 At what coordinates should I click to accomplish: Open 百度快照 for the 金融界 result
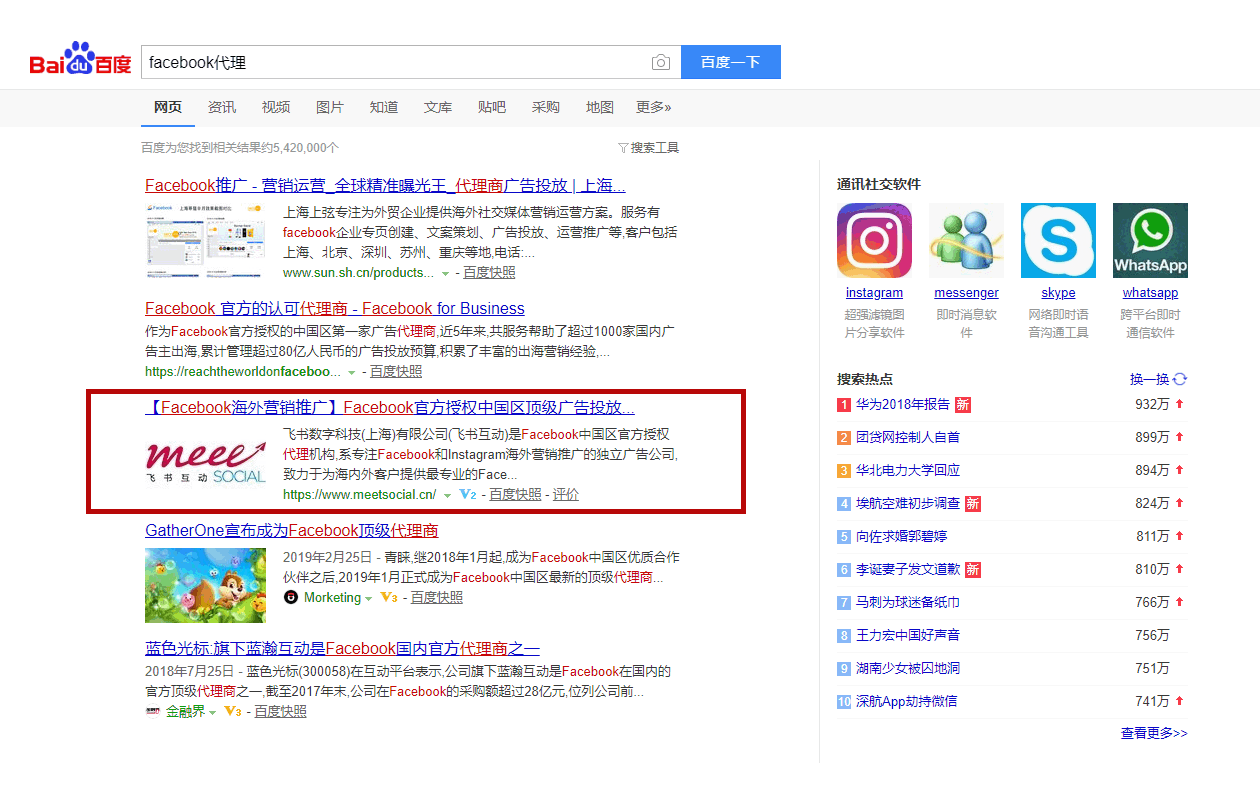(280, 712)
